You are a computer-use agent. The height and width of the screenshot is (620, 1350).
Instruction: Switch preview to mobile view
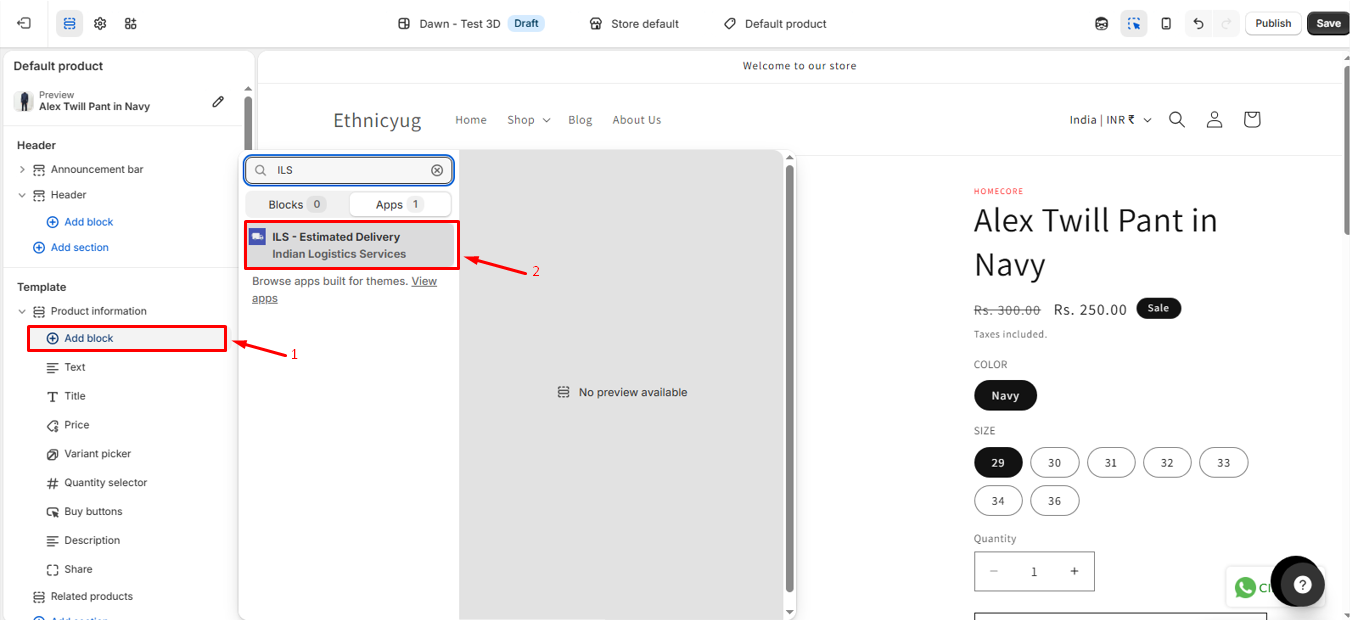pos(1166,22)
